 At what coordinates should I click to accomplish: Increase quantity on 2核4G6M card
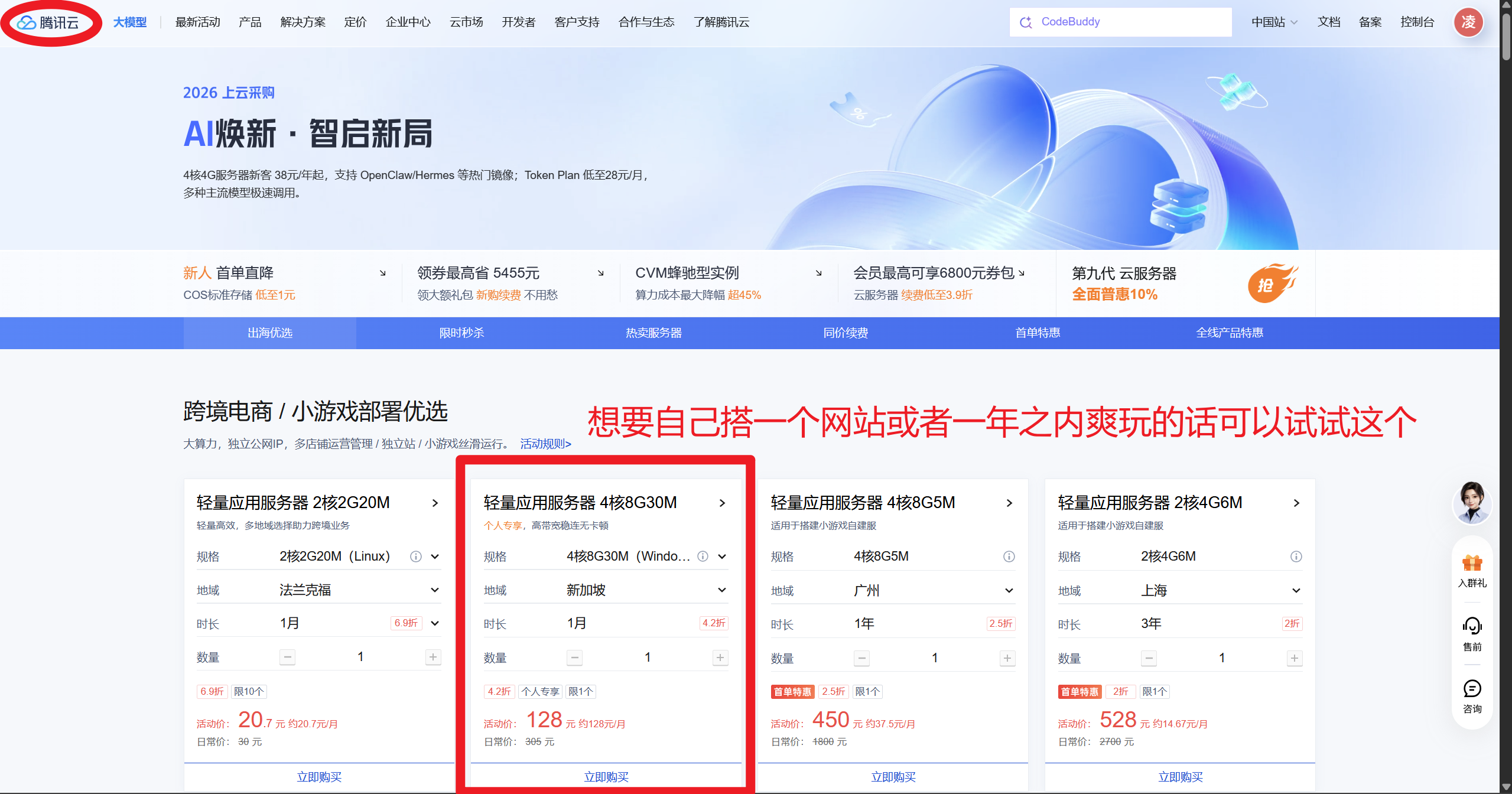pos(1295,658)
